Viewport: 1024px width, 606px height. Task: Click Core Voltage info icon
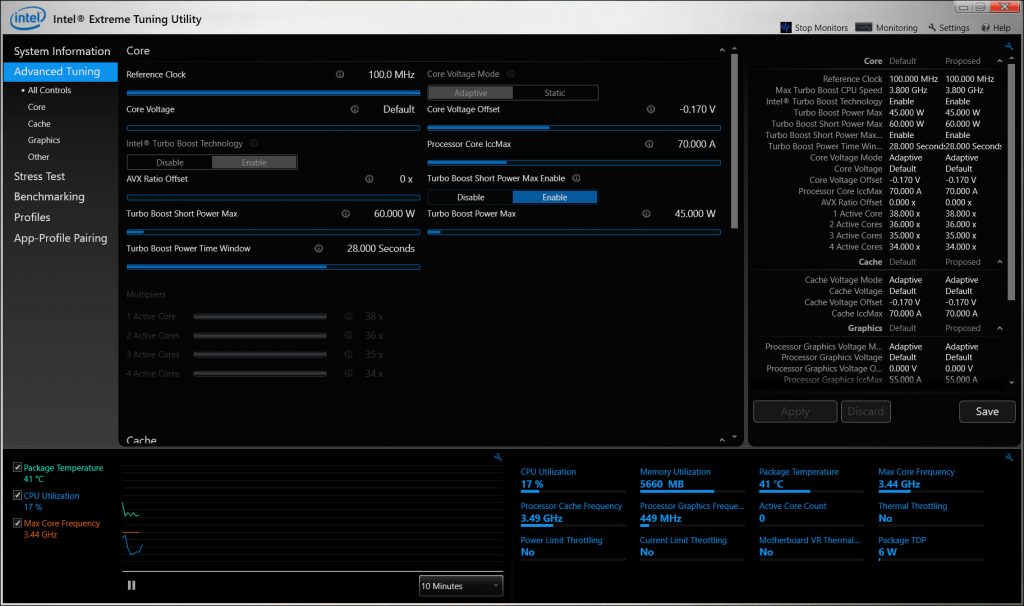[x=355, y=109]
